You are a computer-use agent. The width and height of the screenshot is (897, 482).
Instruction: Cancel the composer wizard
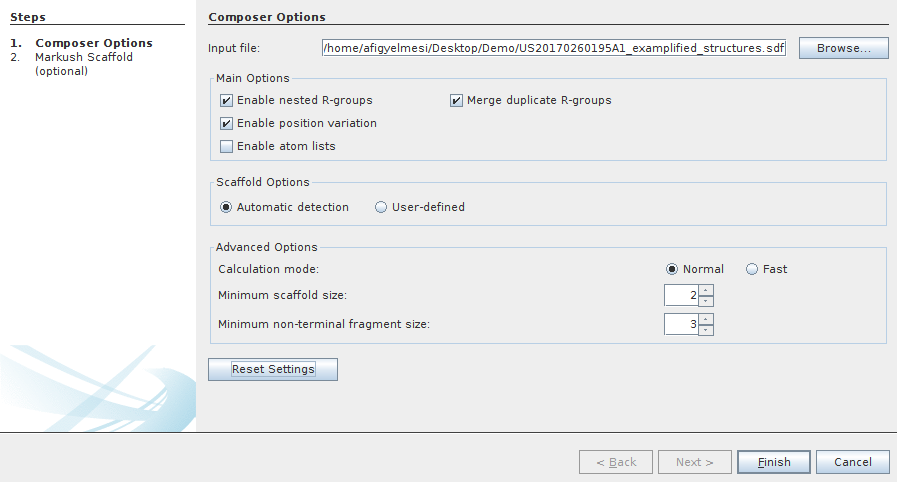[852, 462]
